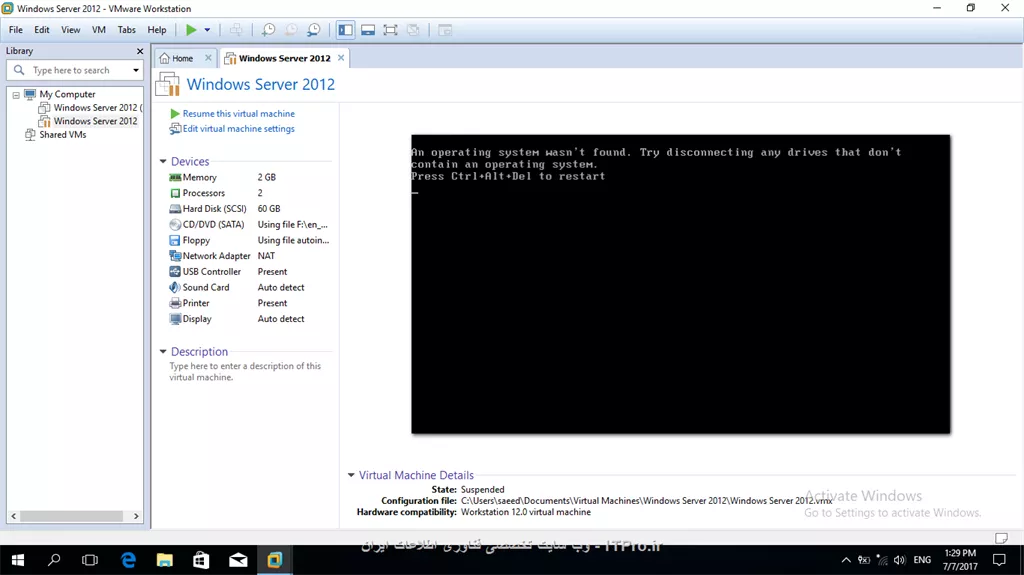Collapse the My Computer tree node
The height and width of the screenshot is (575, 1024).
tap(16, 95)
